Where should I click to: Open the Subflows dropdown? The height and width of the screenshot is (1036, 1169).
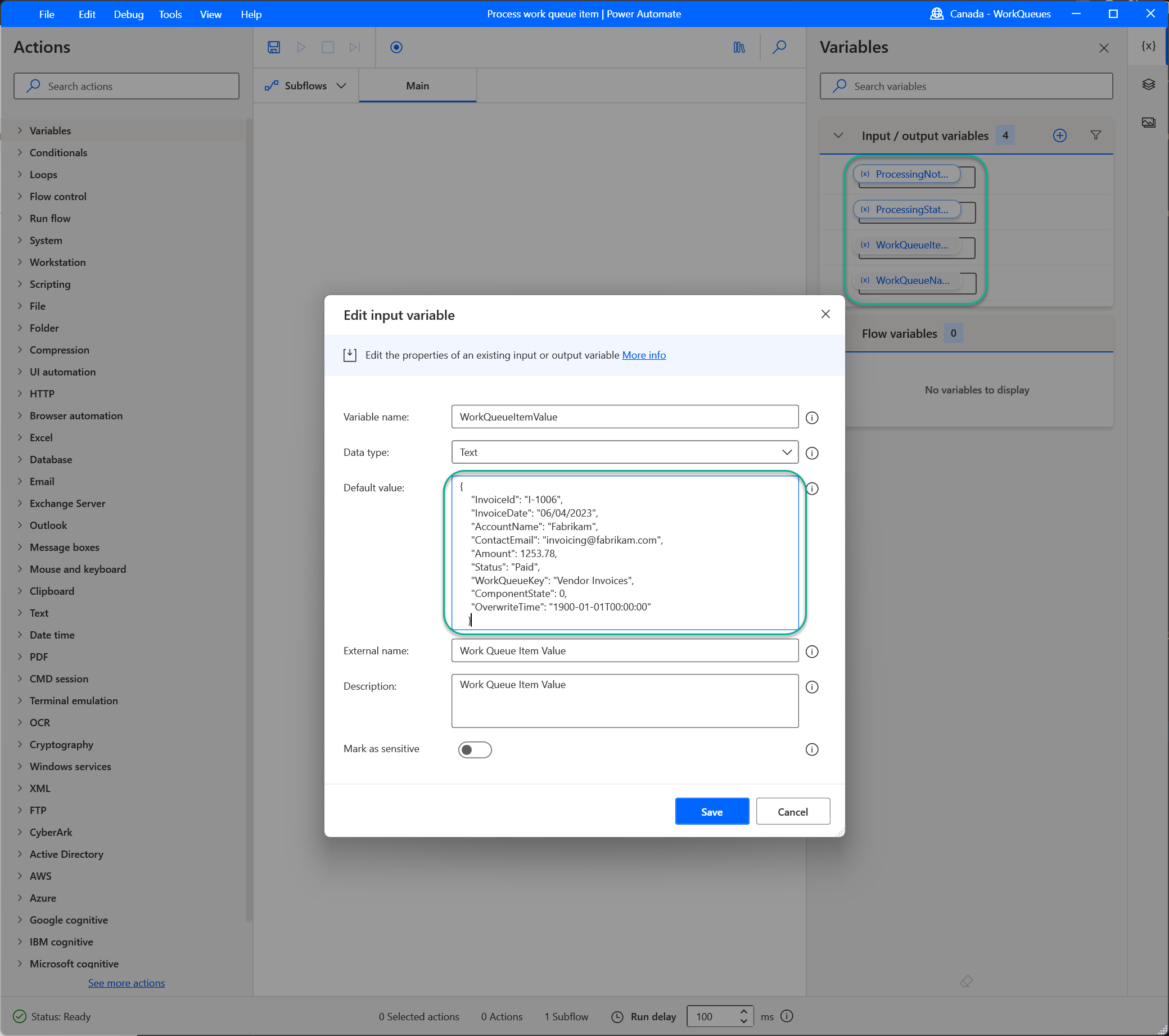pos(306,86)
